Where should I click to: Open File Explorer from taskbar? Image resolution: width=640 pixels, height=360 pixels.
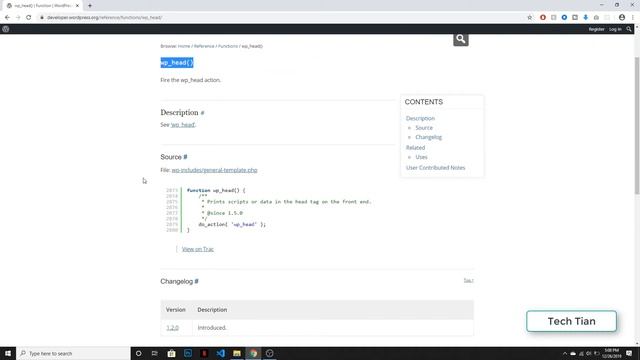click(x=237, y=353)
